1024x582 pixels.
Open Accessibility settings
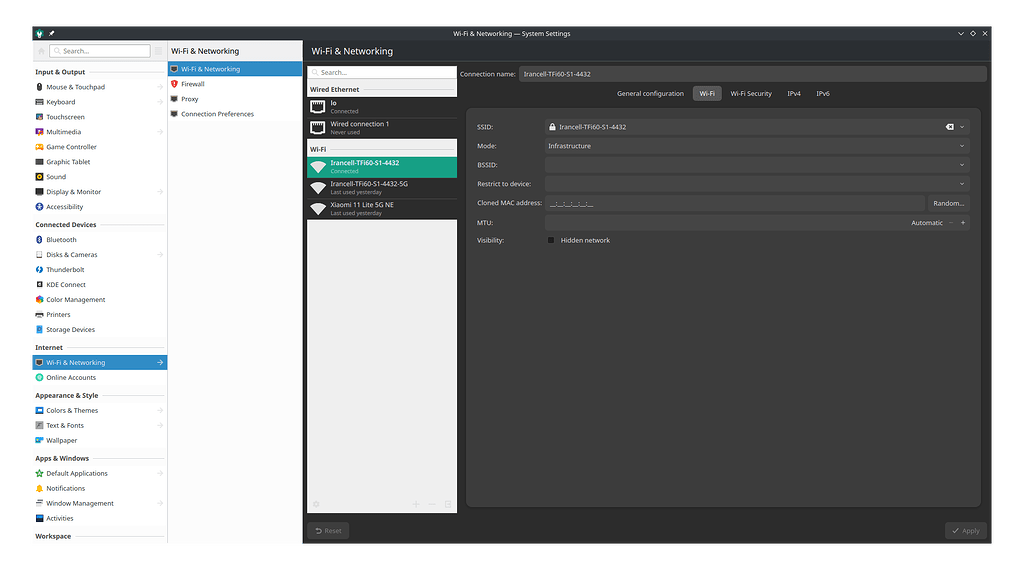[x=99, y=207]
